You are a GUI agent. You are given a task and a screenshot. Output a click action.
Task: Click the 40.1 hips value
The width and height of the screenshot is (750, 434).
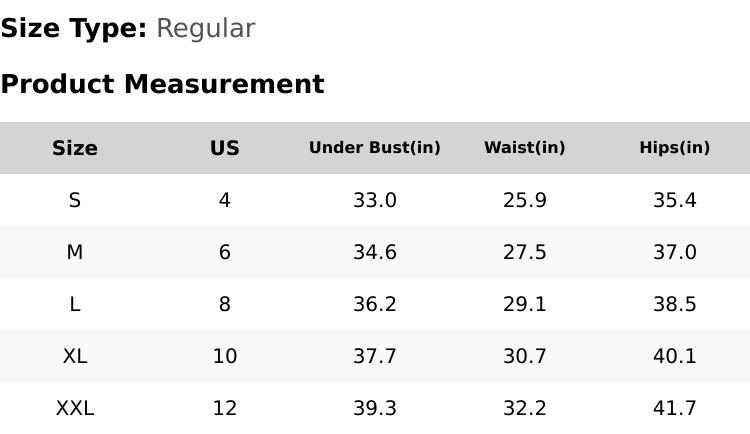(x=675, y=357)
